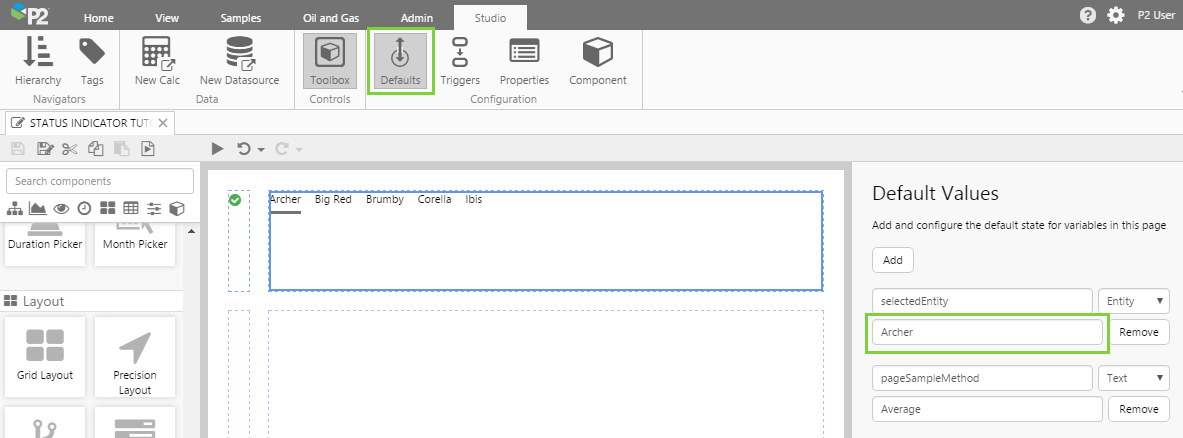This screenshot has width=1183, height=438.
Task: Open the Samples tab
Action: point(241,18)
